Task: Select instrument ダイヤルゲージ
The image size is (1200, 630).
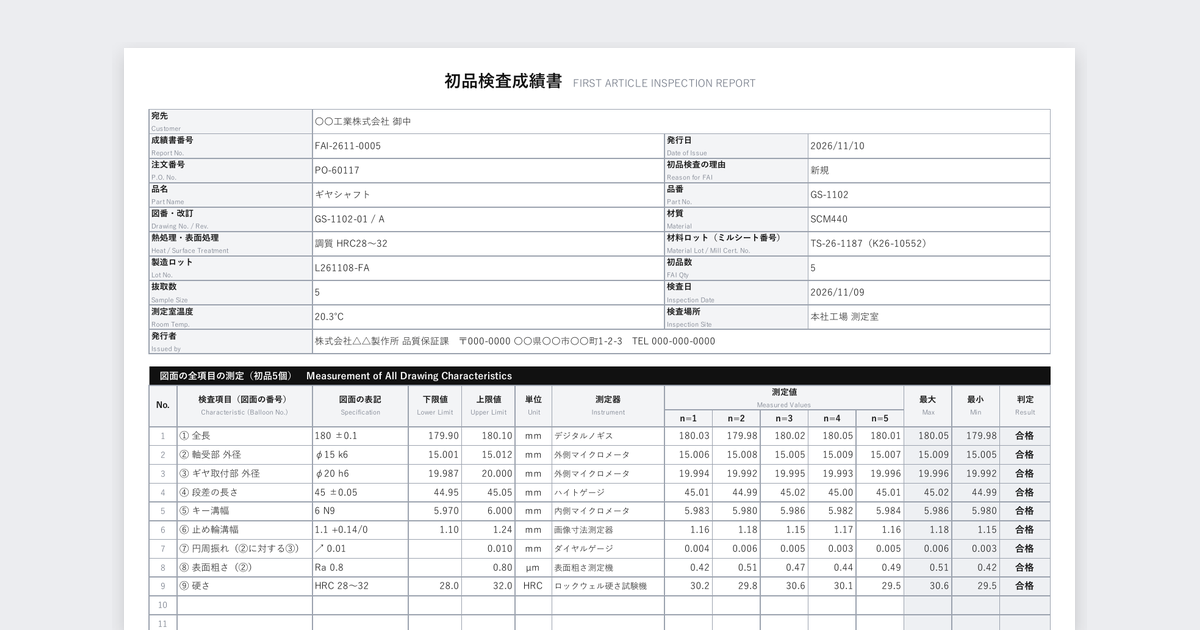Action: 608,548
